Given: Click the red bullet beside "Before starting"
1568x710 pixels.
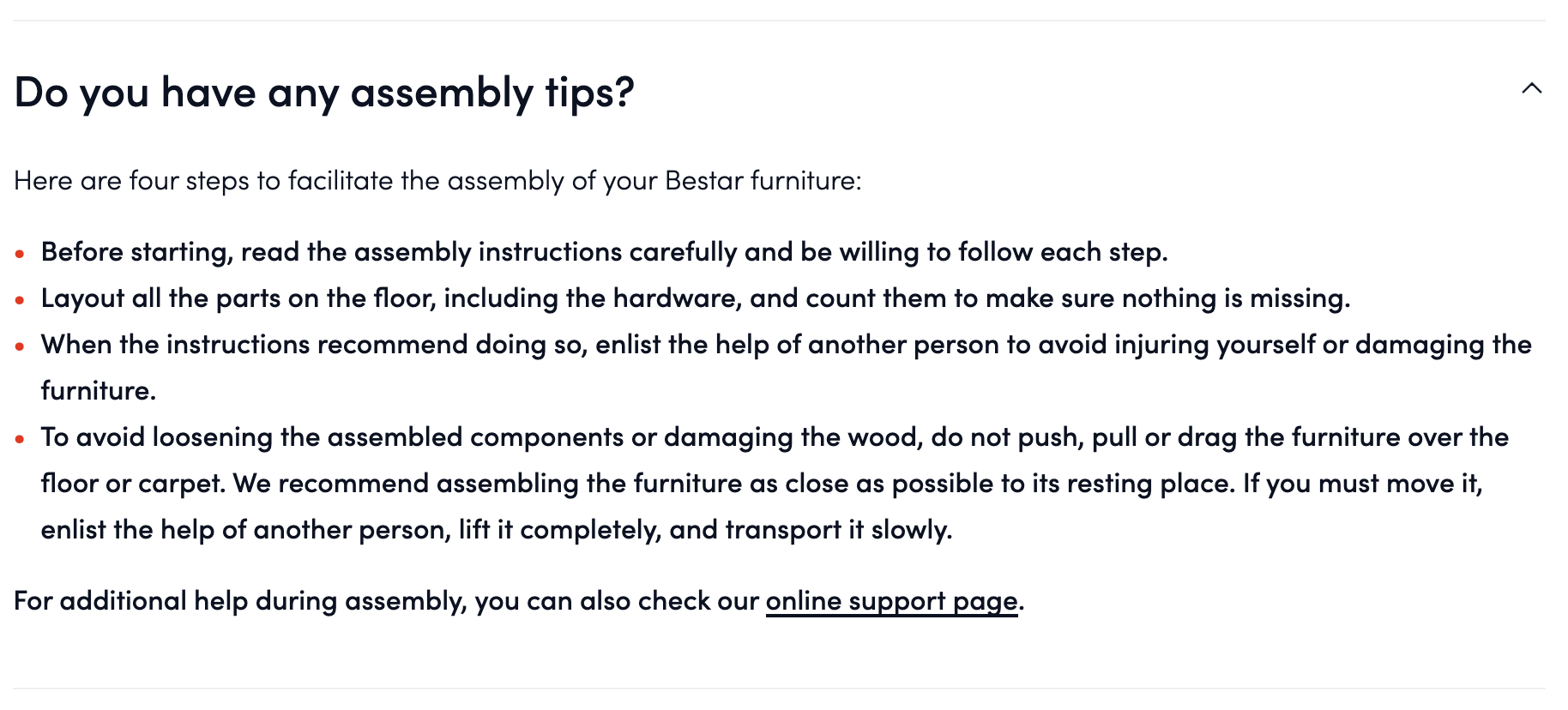Looking at the screenshot, I should 20,254.
